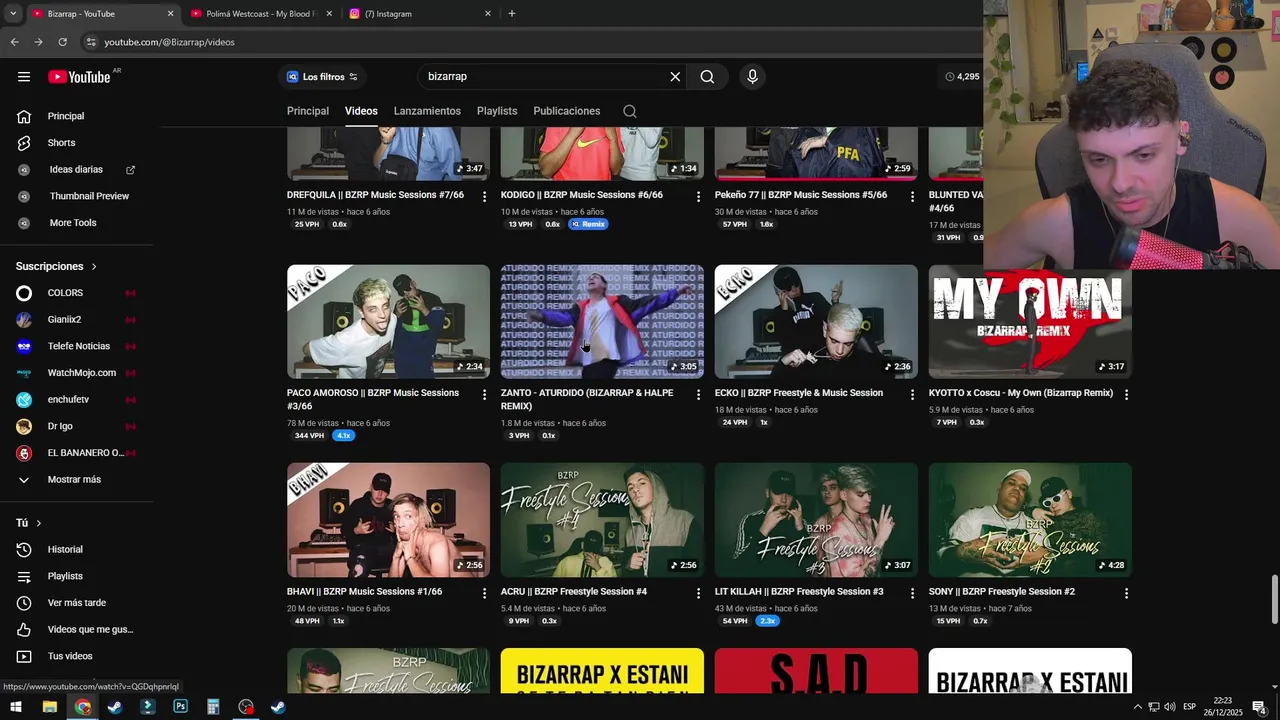Click the search magnifier button
Screen dimensions: 1280x720
[x=707, y=77]
